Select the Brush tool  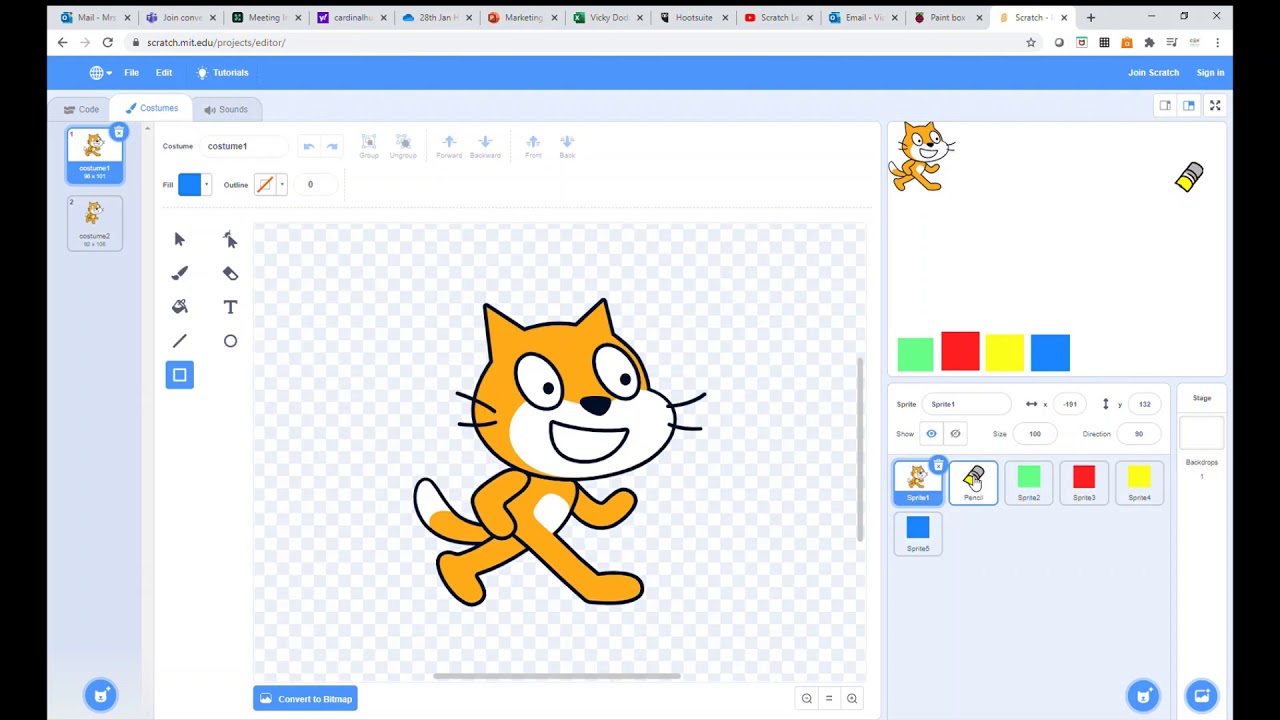[180, 273]
